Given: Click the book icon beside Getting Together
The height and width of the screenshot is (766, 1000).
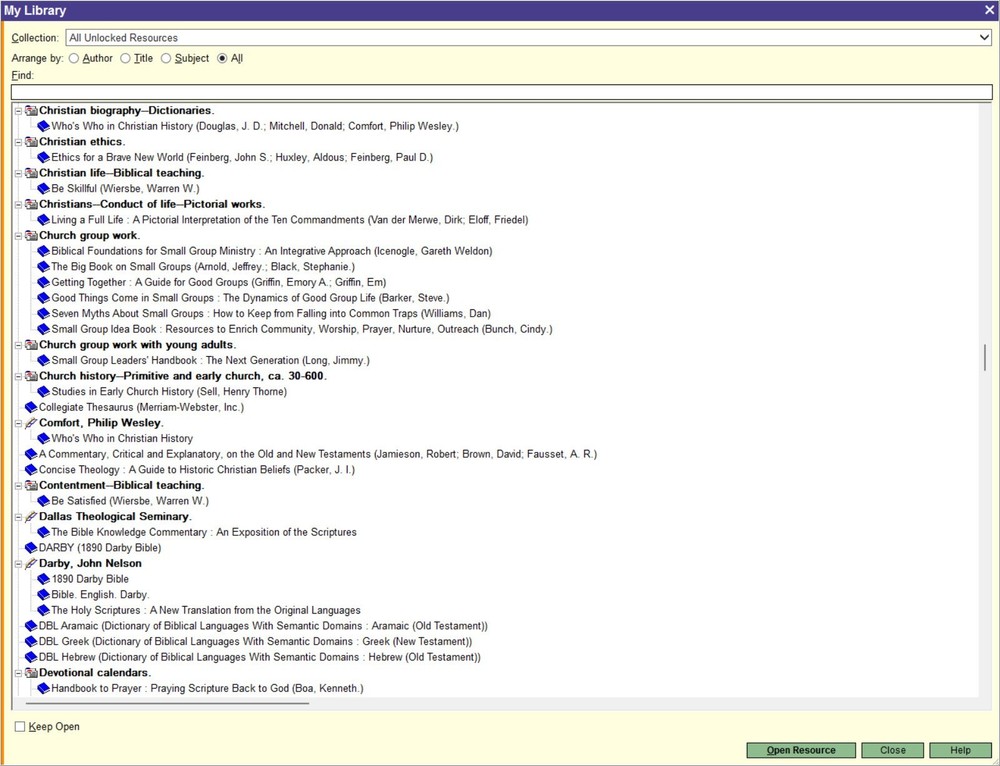Looking at the screenshot, I should (43, 283).
